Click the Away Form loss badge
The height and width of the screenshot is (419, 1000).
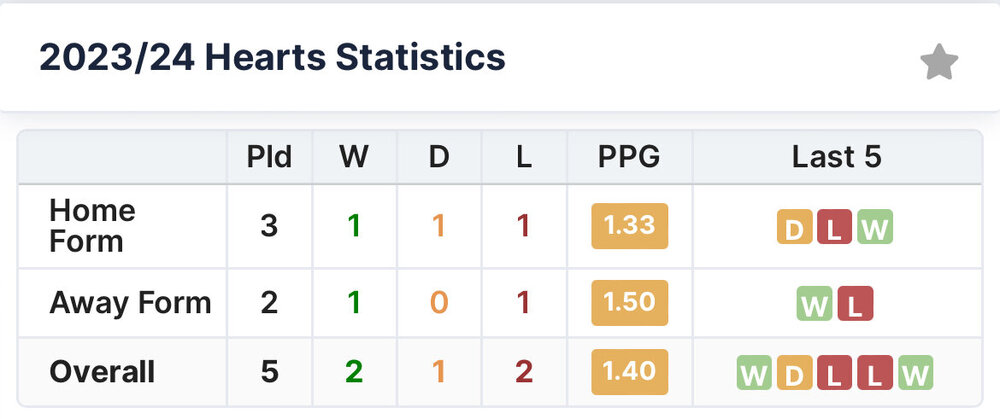pos(855,303)
